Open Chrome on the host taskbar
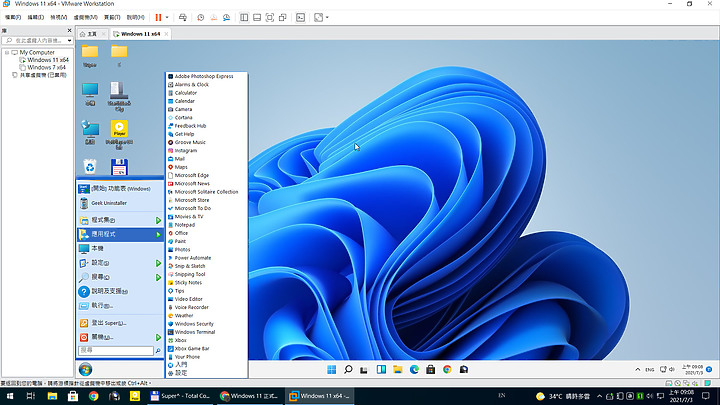Screen dimensions: 720x405 (94, 396)
